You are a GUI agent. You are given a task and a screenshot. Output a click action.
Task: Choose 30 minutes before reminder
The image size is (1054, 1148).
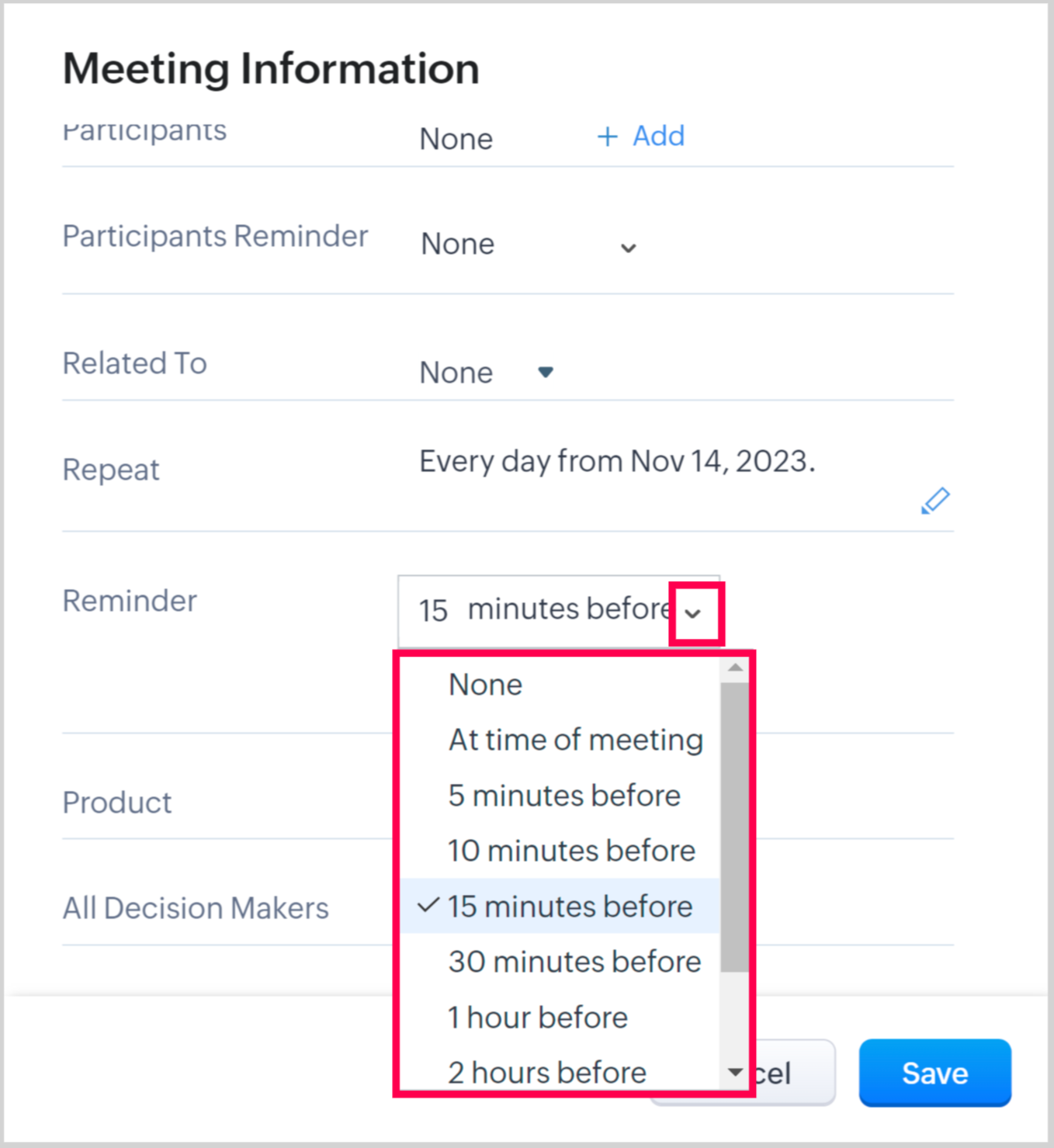click(574, 962)
